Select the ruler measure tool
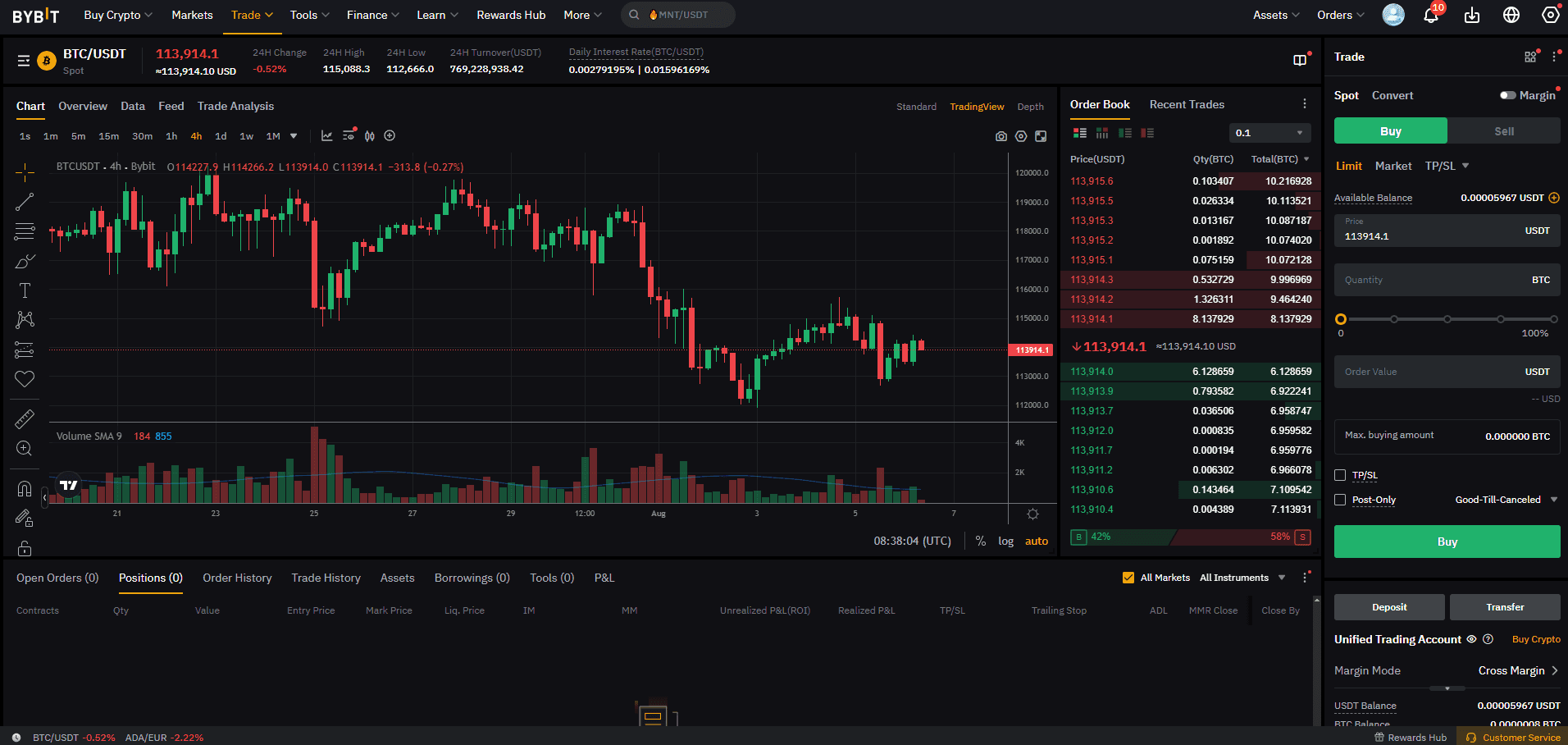This screenshot has height=745, width=1568. (25, 419)
